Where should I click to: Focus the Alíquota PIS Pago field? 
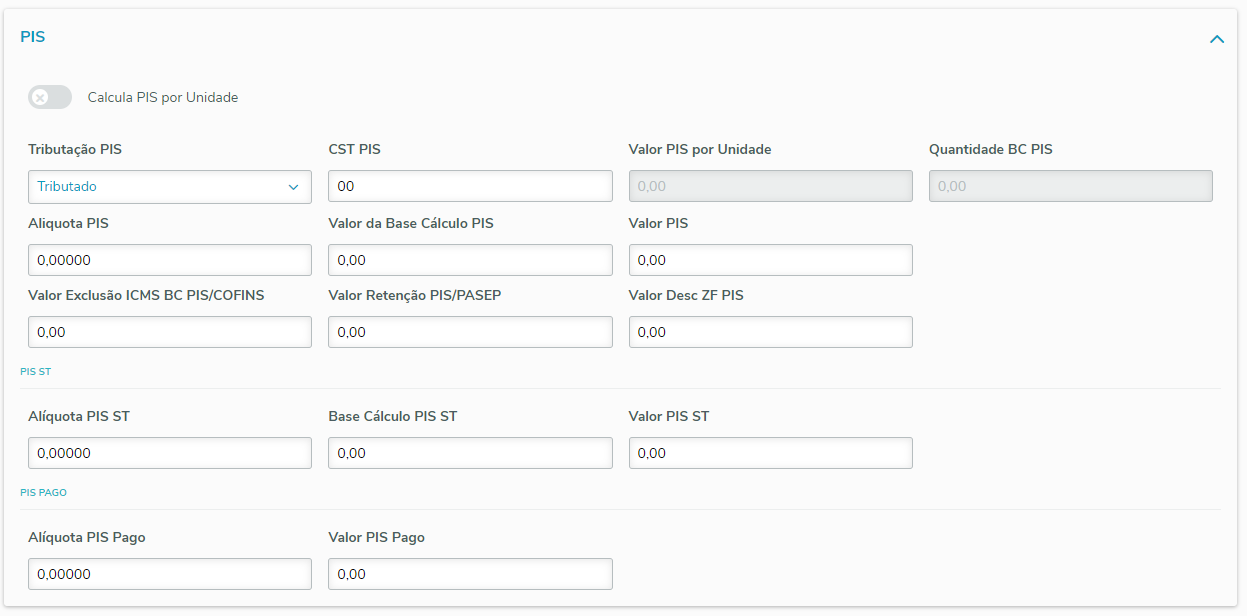point(170,574)
